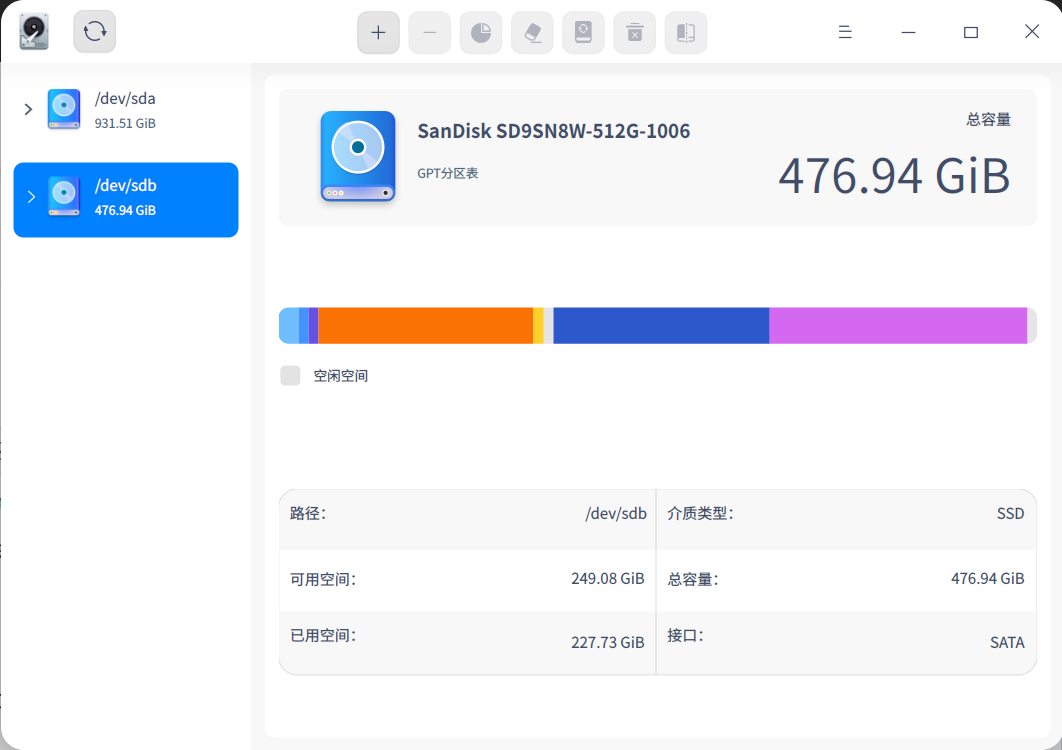Expand the /dev/sda tree arrow
This screenshot has height=750, width=1062.
[x=28, y=110]
